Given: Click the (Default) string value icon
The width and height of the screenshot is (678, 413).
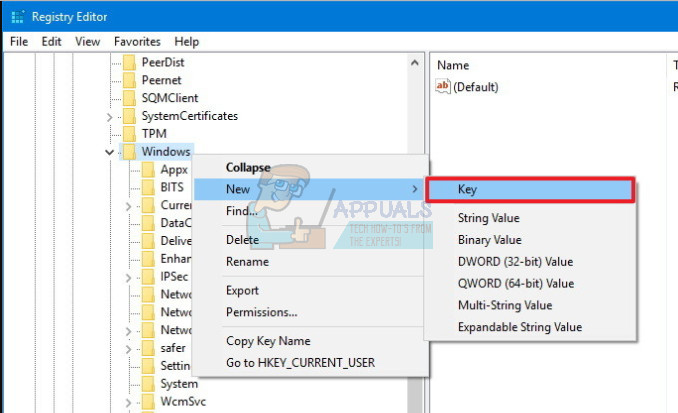Looking at the screenshot, I should click(443, 86).
